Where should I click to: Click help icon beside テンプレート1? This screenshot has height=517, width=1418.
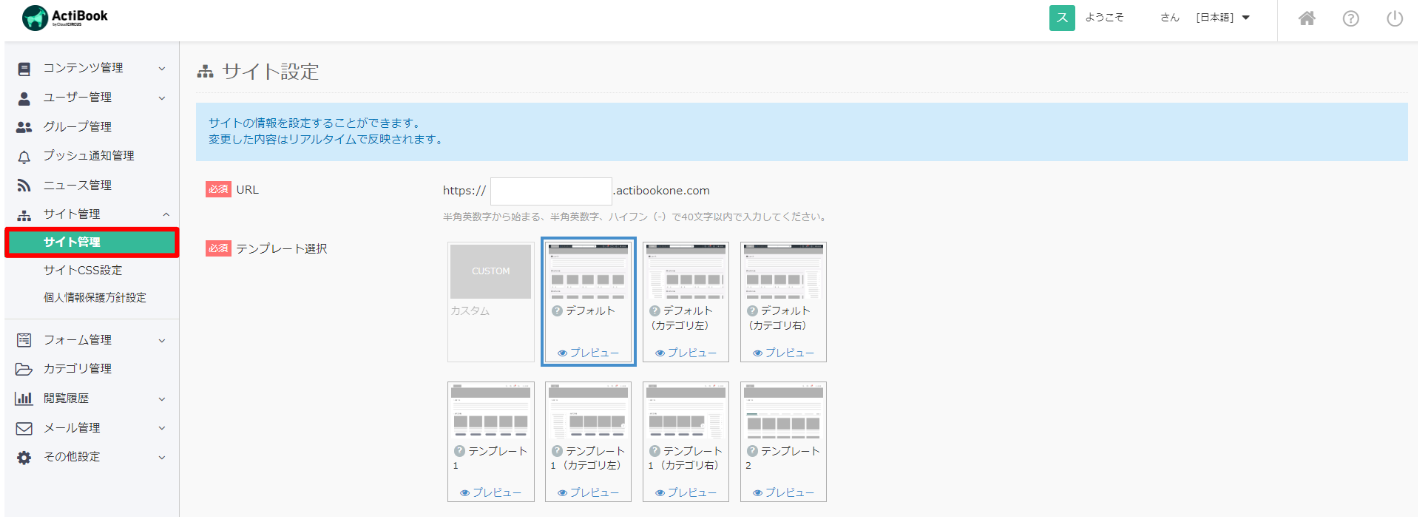click(x=459, y=451)
